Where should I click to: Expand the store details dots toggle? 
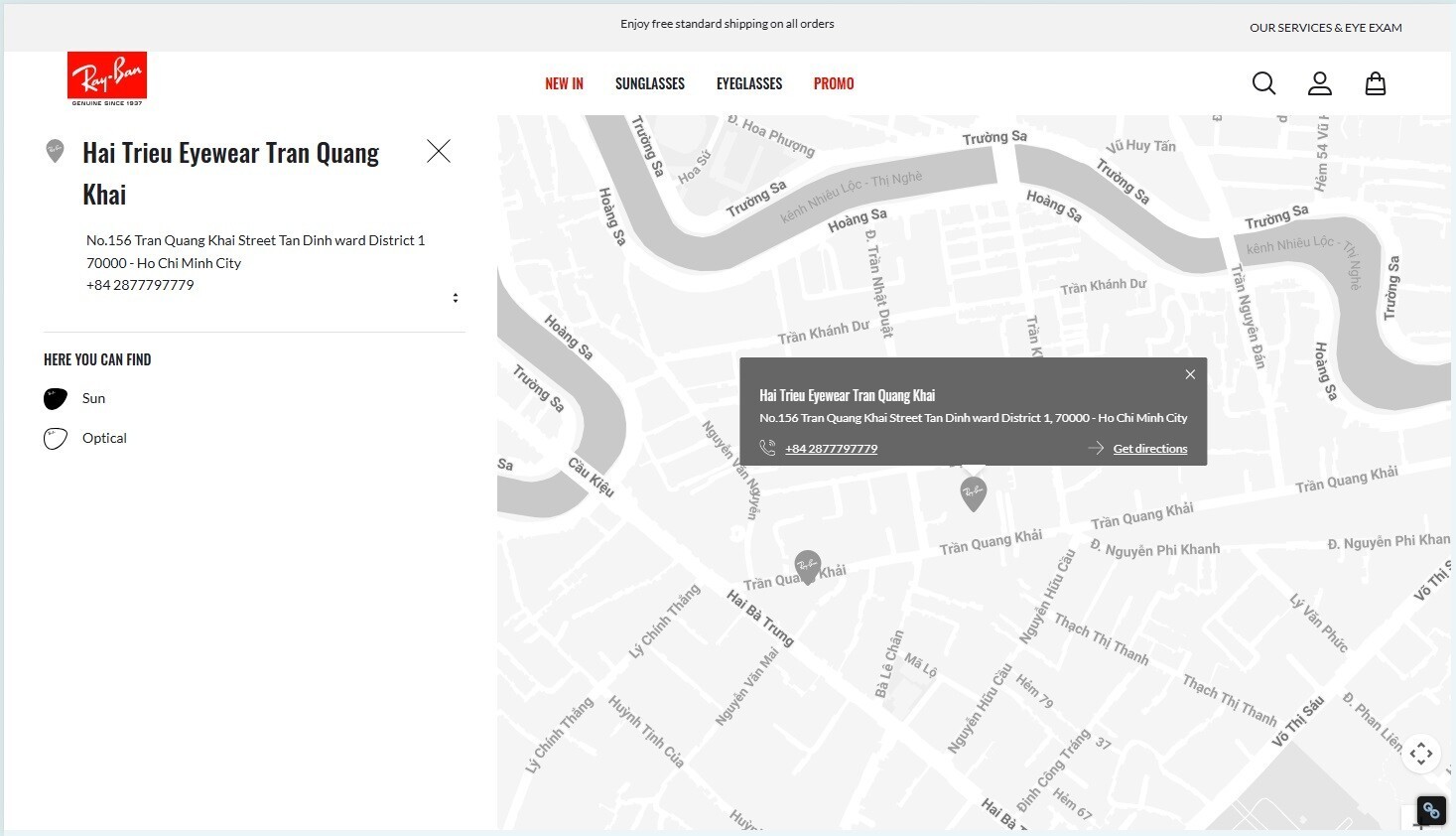pyautogui.click(x=456, y=298)
